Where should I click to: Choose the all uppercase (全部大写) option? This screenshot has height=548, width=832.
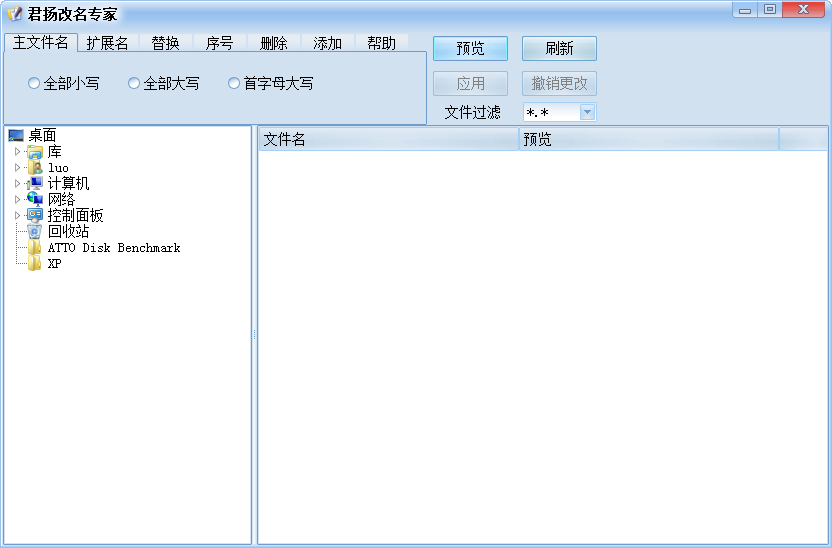[134, 84]
